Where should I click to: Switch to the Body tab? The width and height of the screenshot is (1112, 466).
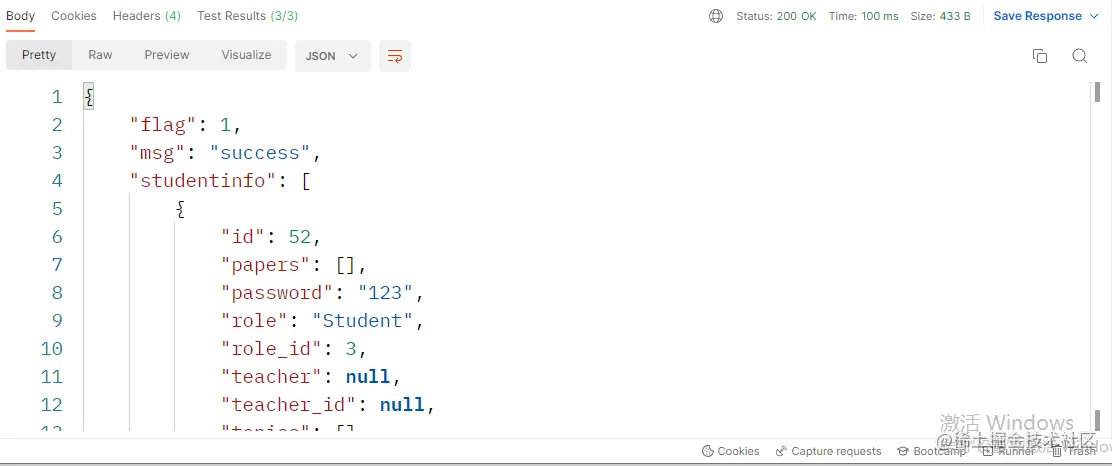pos(21,16)
